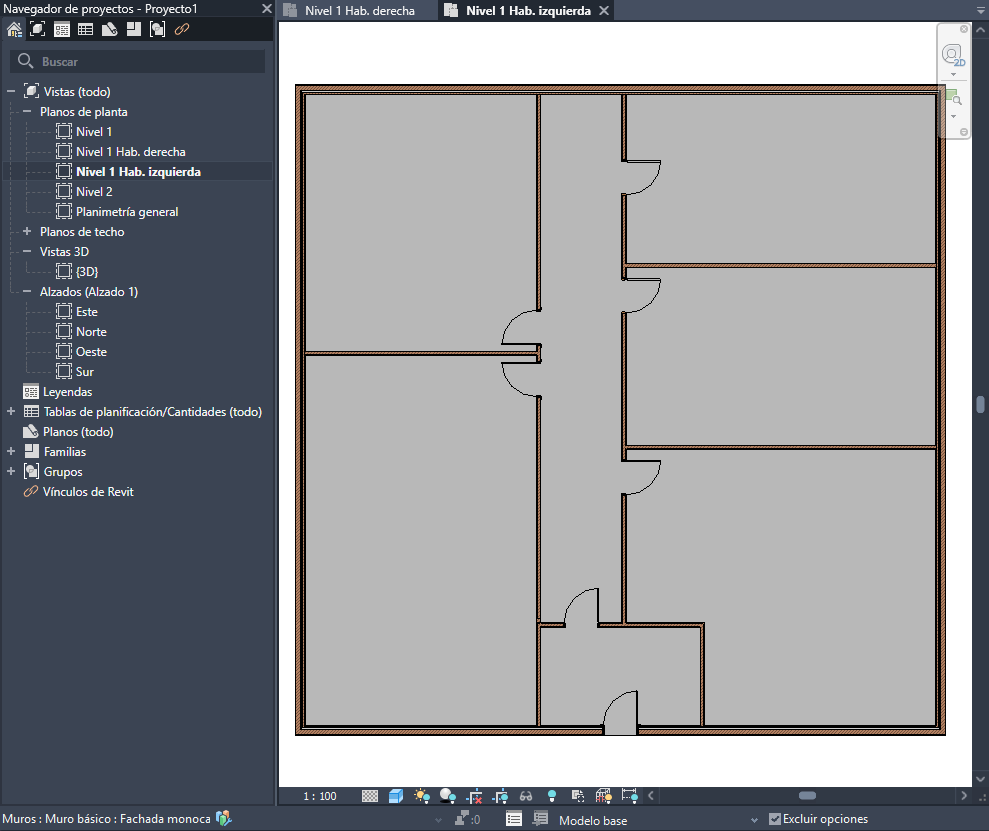Screen dimensions: 989x831
Task: Expand the Planos de techo node
Action: point(28,232)
